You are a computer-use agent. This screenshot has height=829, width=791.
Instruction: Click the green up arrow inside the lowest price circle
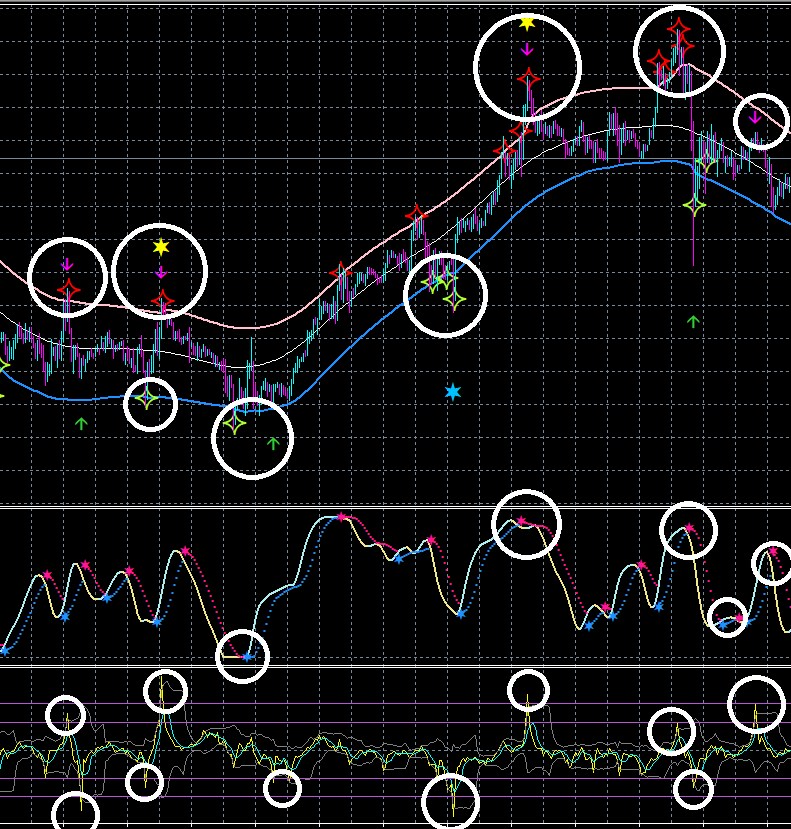pyautogui.click(x=273, y=443)
